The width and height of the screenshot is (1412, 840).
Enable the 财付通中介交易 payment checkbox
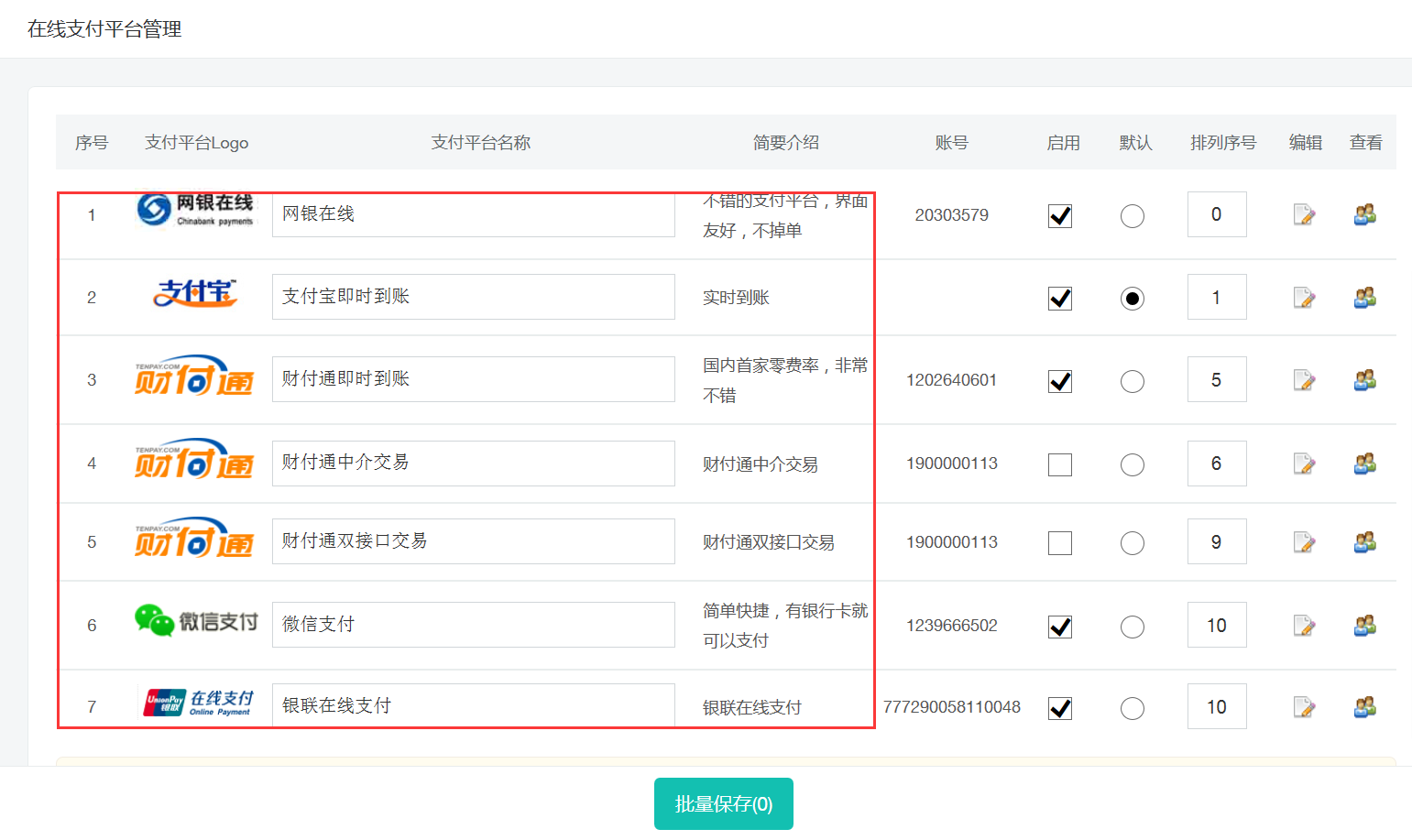pos(1060,464)
